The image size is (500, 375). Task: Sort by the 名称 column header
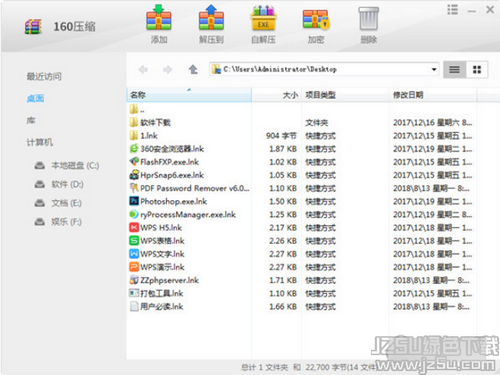point(189,95)
